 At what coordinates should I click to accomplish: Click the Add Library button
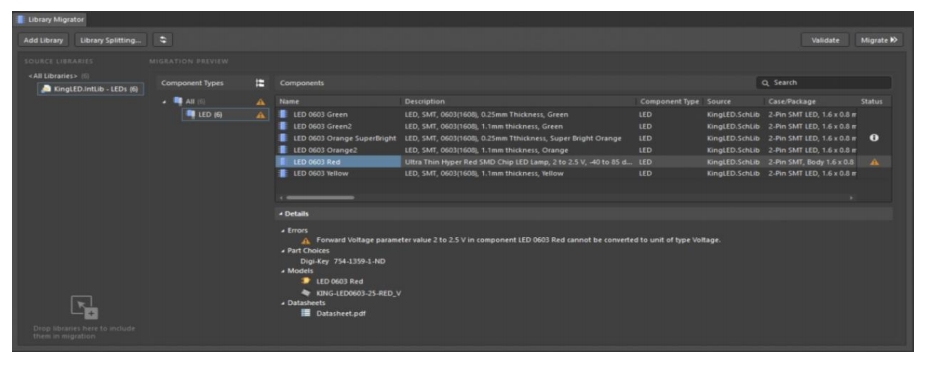tap(44, 40)
